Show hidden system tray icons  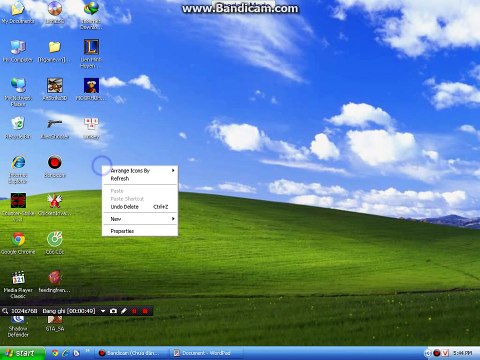click(428, 353)
